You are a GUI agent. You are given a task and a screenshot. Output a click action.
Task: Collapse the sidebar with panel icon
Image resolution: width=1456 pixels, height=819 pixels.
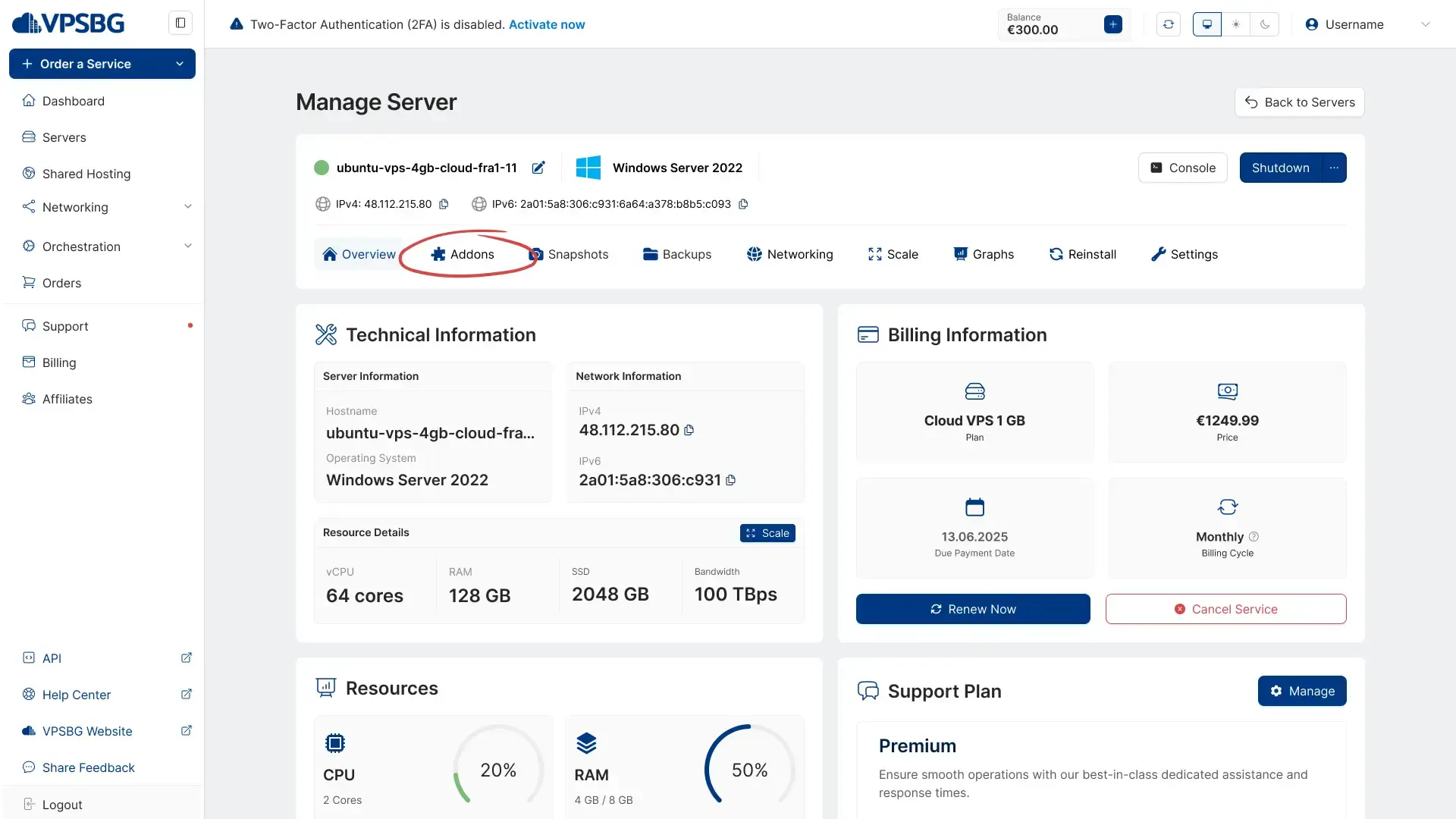pyautogui.click(x=180, y=23)
